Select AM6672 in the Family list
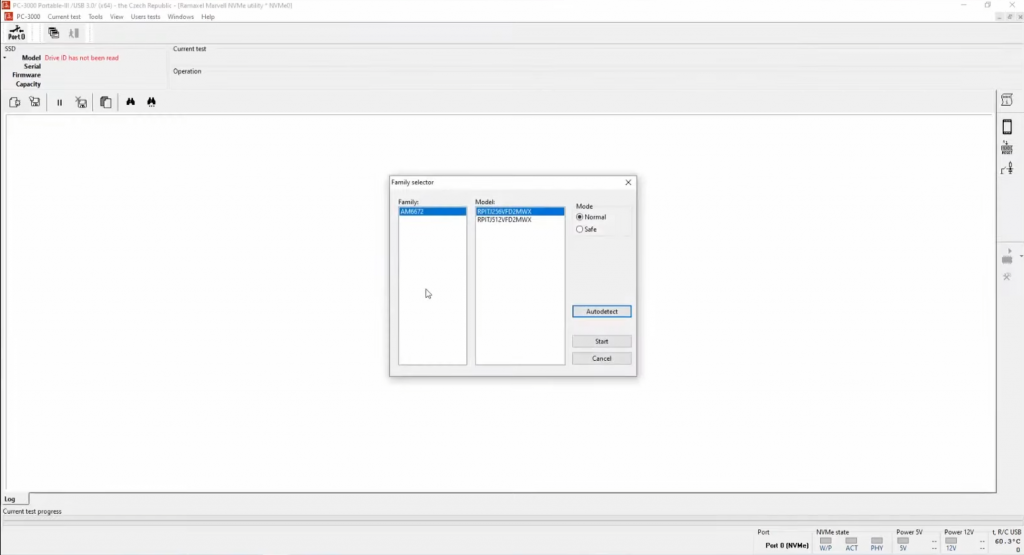 click(x=413, y=212)
